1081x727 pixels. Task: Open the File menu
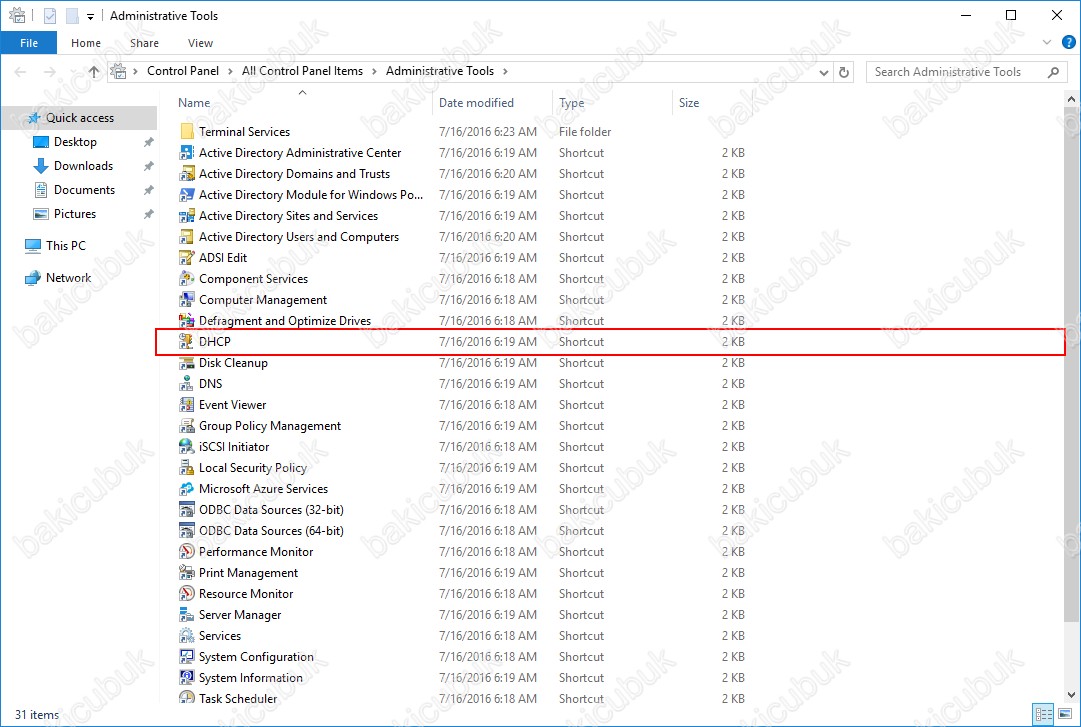point(29,43)
